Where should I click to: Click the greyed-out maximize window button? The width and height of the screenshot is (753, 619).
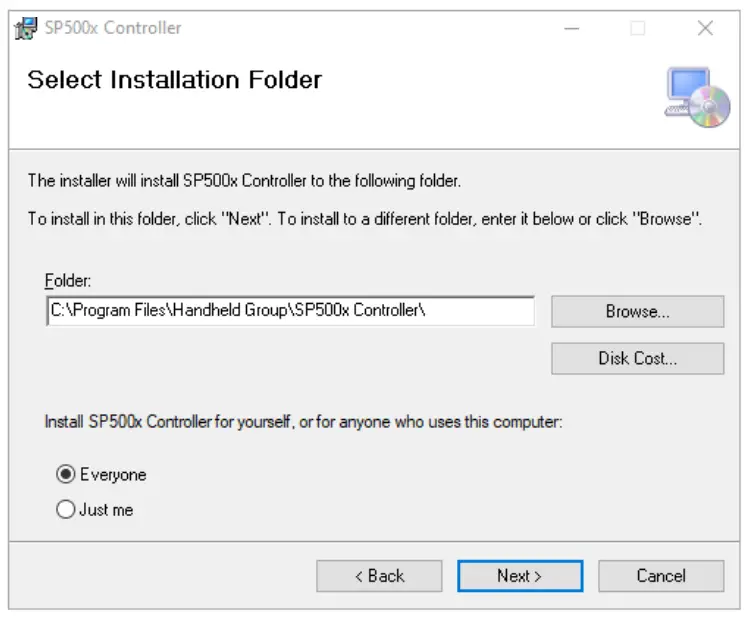pyautogui.click(x=637, y=29)
